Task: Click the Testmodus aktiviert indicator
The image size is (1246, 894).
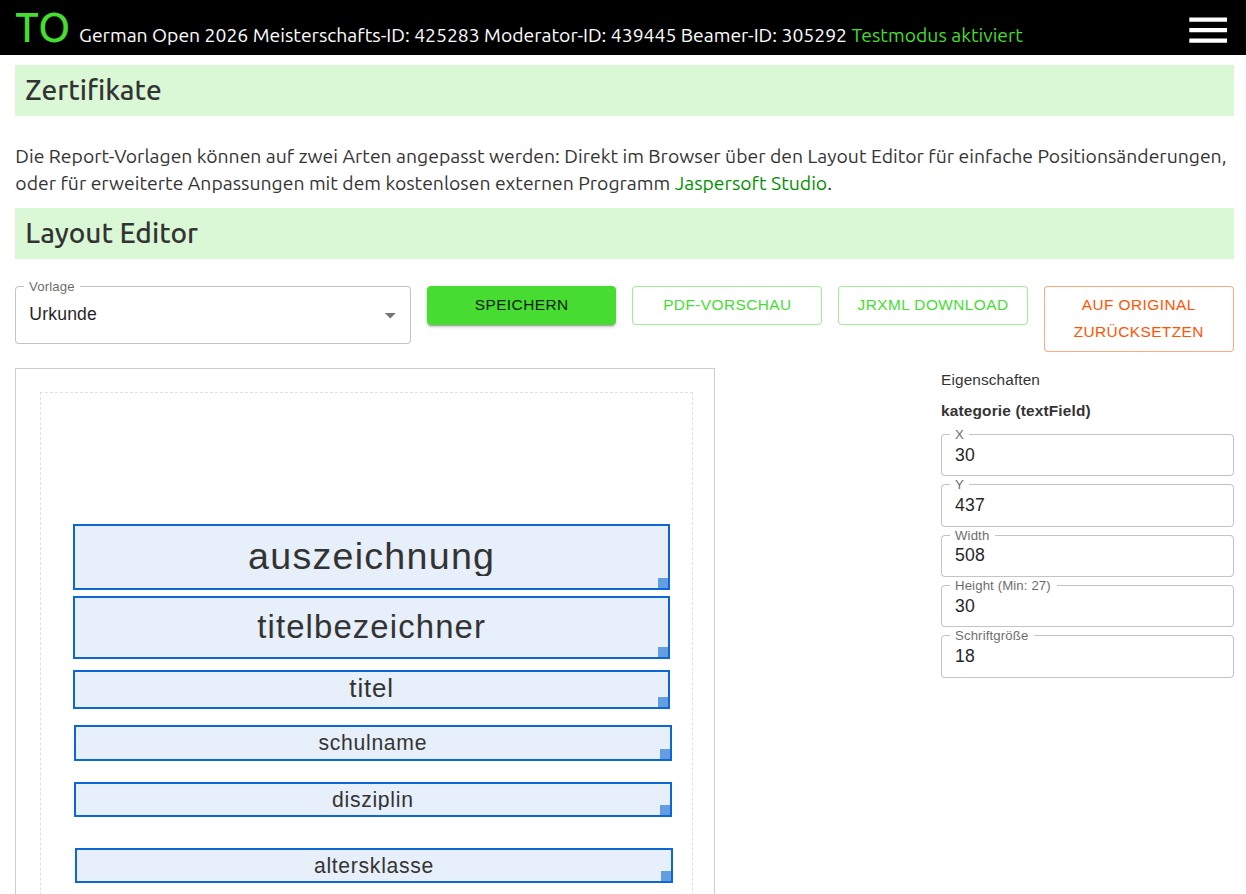Action: click(936, 34)
